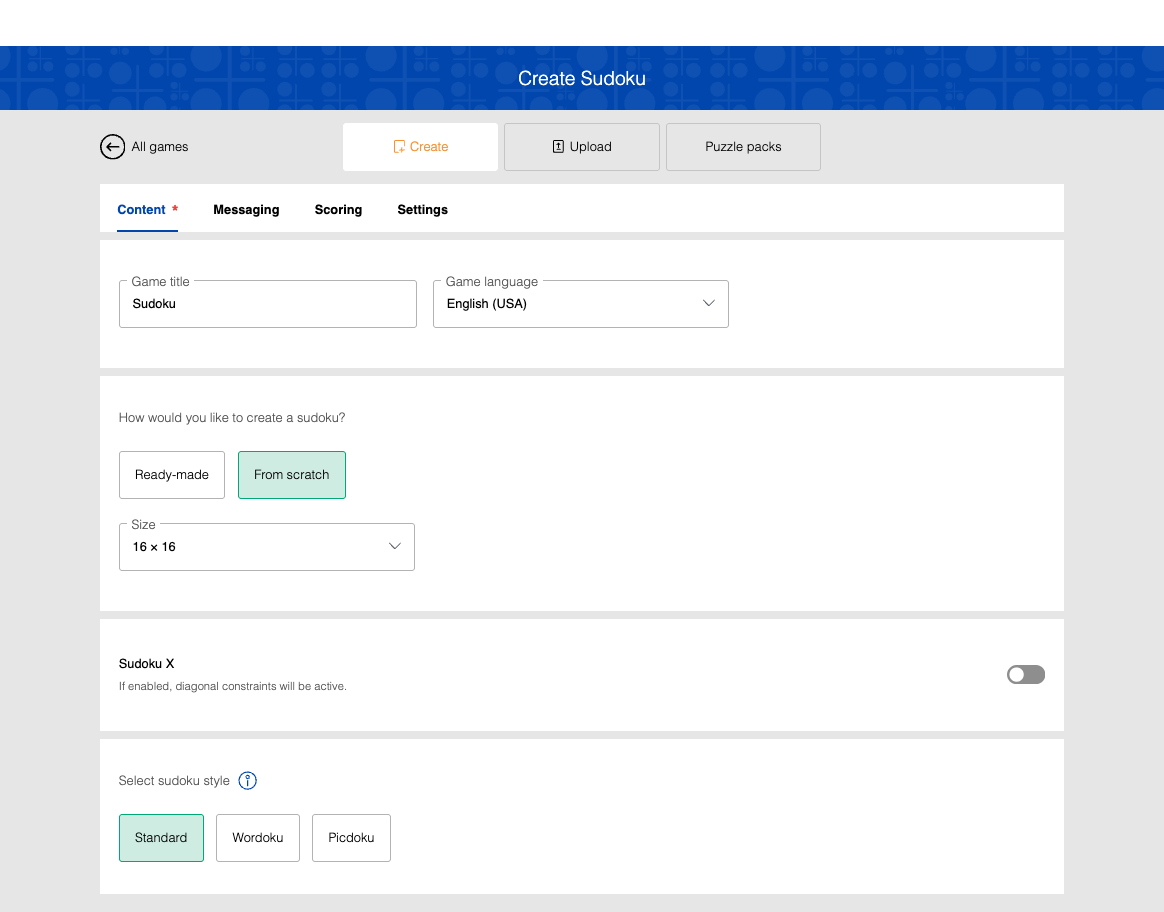Screen dimensions: 1164x912
Task: Select the Standard sudoku style
Action: pos(161,838)
